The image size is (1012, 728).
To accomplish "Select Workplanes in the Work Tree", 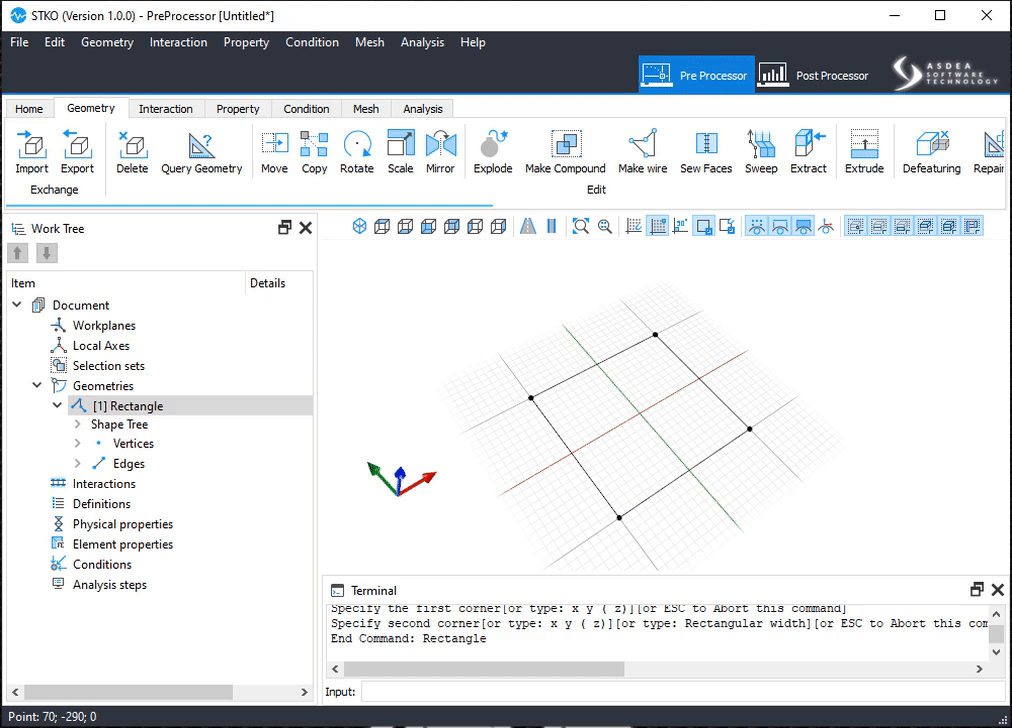I will (104, 325).
